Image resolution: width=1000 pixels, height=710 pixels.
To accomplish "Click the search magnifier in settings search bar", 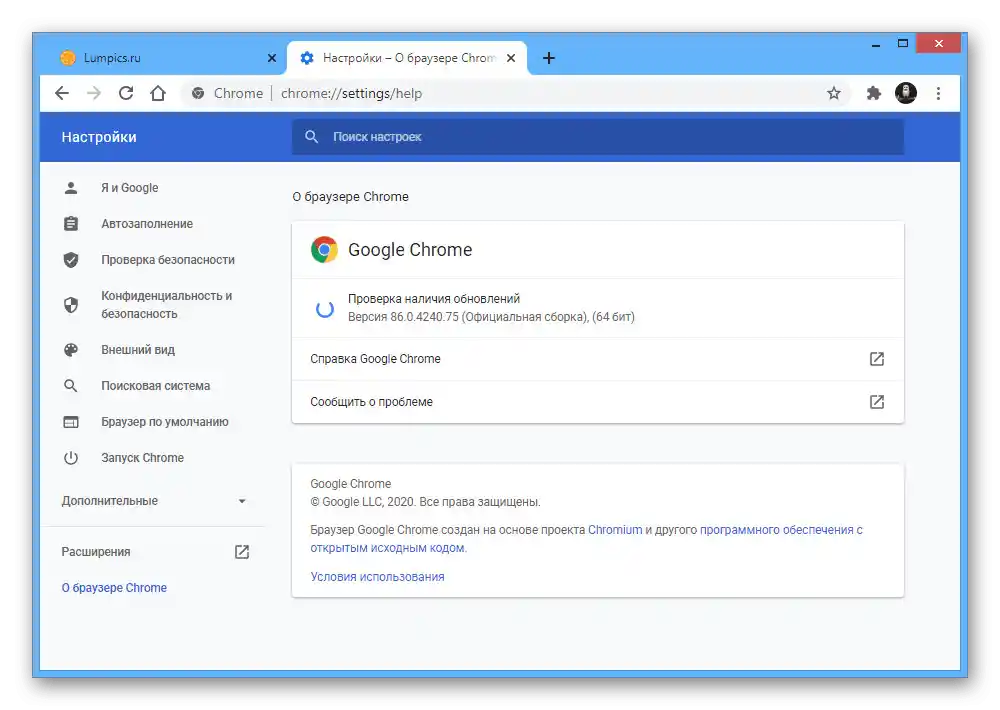I will tap(311, 137).
